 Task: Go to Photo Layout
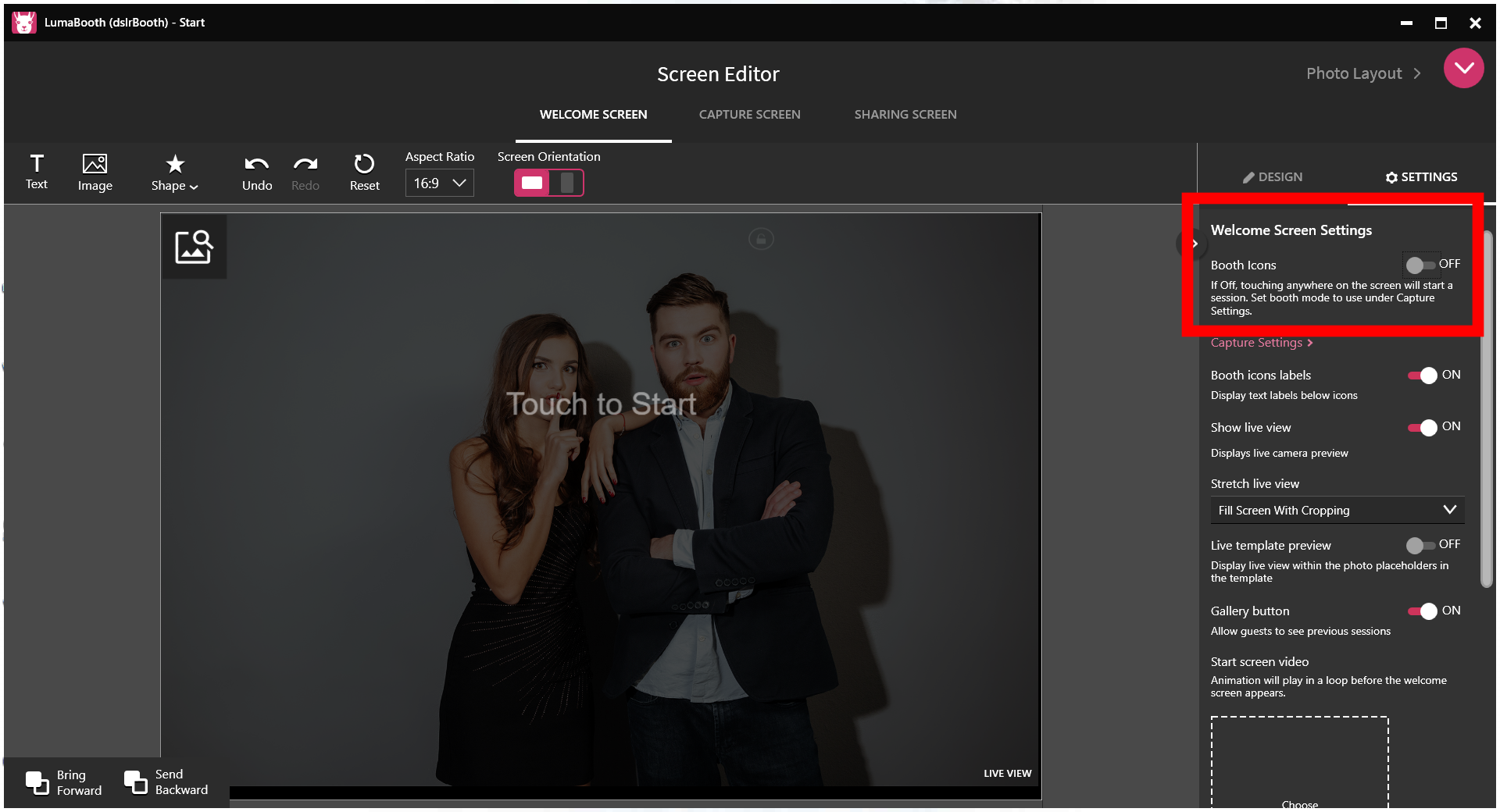pos(1363,73)
